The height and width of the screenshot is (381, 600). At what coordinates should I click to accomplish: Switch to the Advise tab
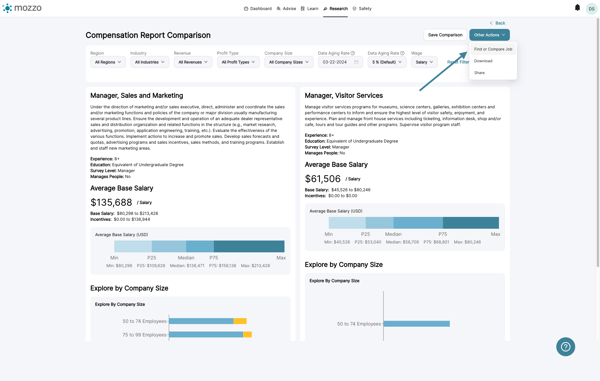coord(286,8)
